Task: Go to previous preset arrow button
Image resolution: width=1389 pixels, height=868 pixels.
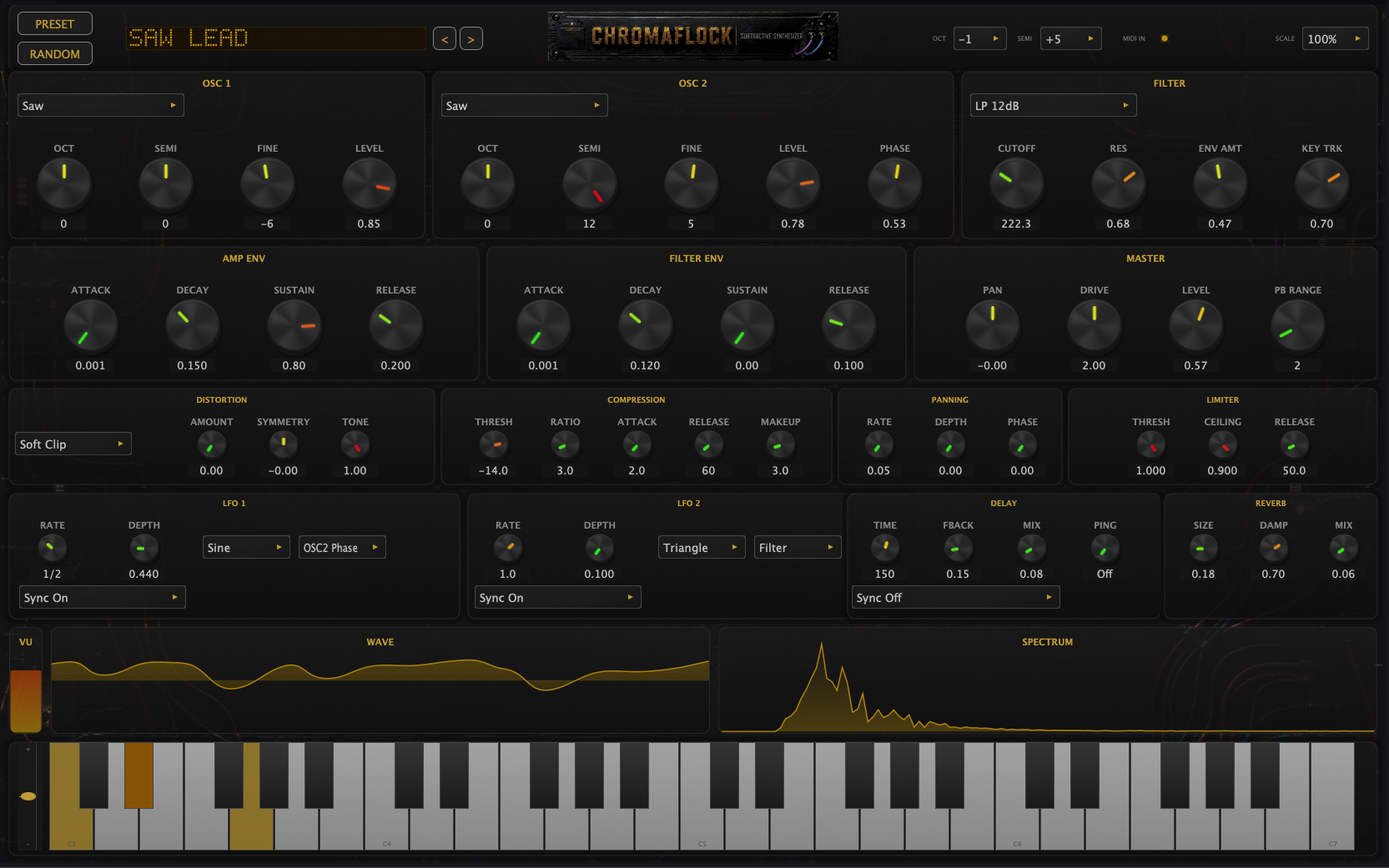Action: pyautogui.click(x=445, y=39)
